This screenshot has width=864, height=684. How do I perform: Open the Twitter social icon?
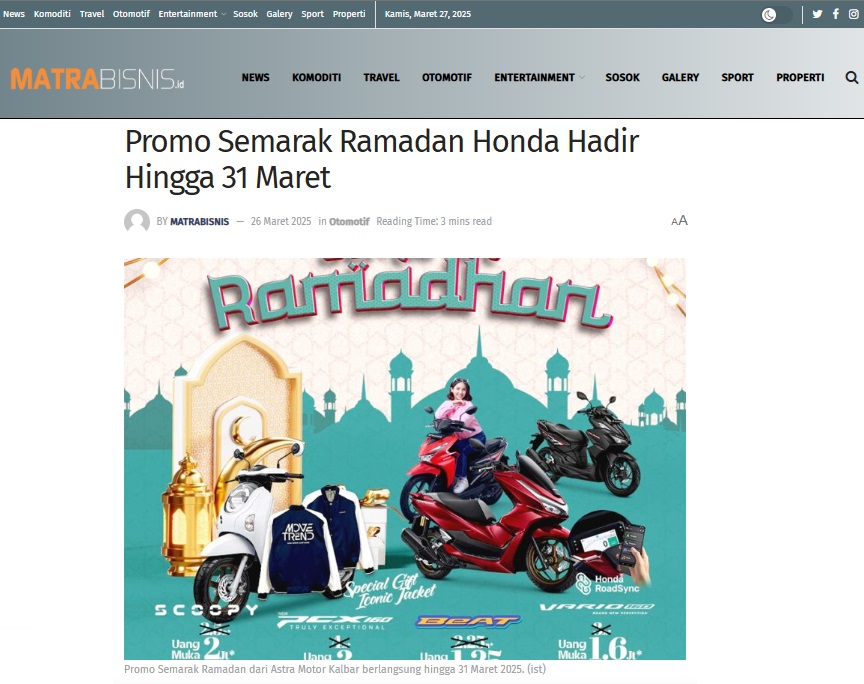817,14
